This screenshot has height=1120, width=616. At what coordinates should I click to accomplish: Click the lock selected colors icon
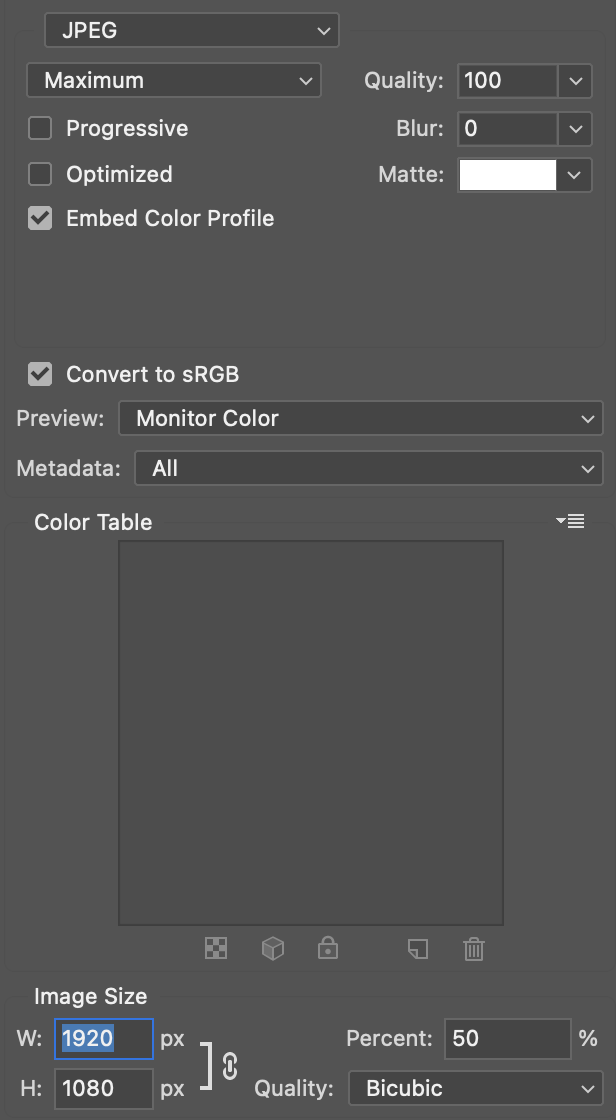point(328,948)
